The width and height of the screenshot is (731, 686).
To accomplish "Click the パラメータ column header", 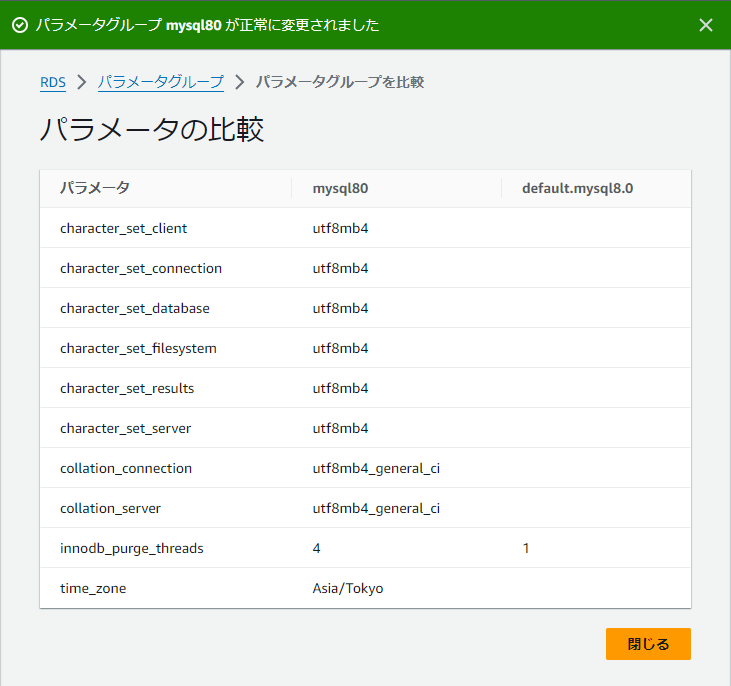I will point(95,188).
